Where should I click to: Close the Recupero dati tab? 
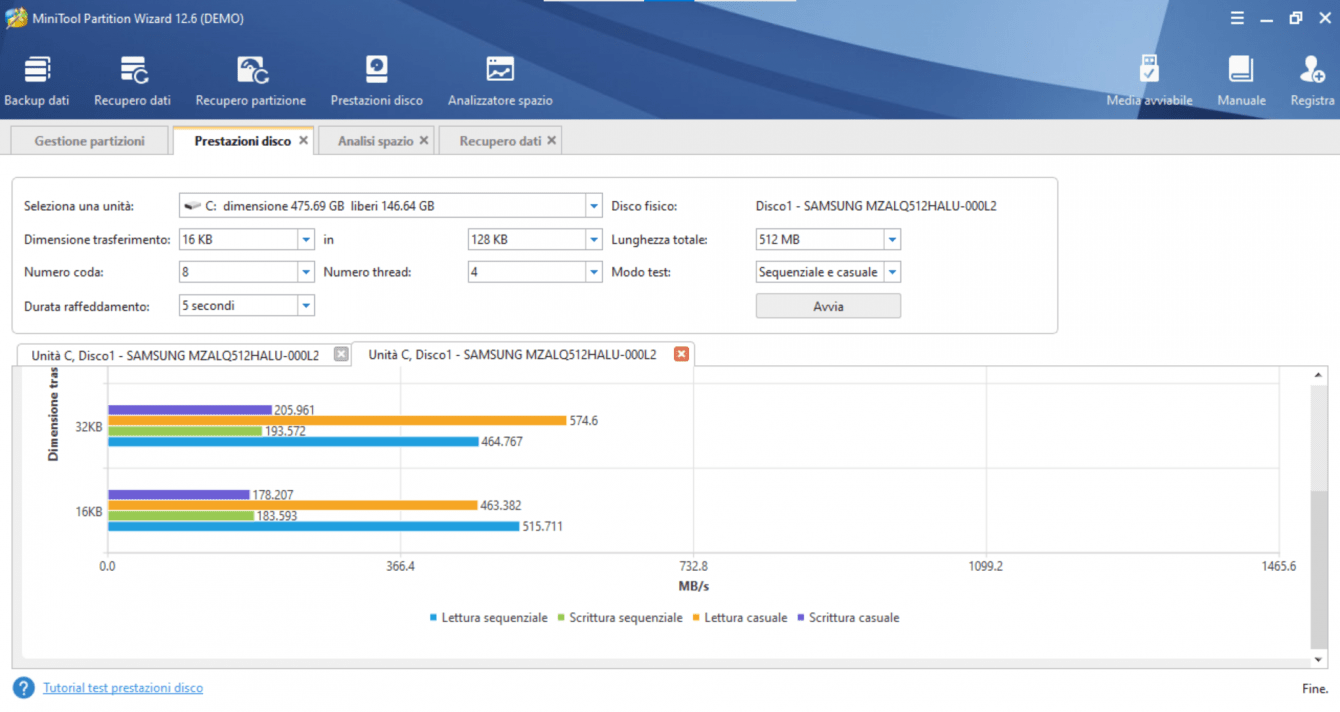[551, 141]
